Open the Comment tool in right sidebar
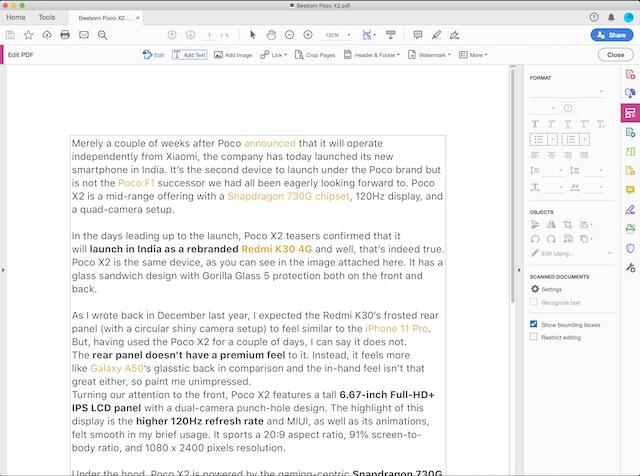 (629, 189)
